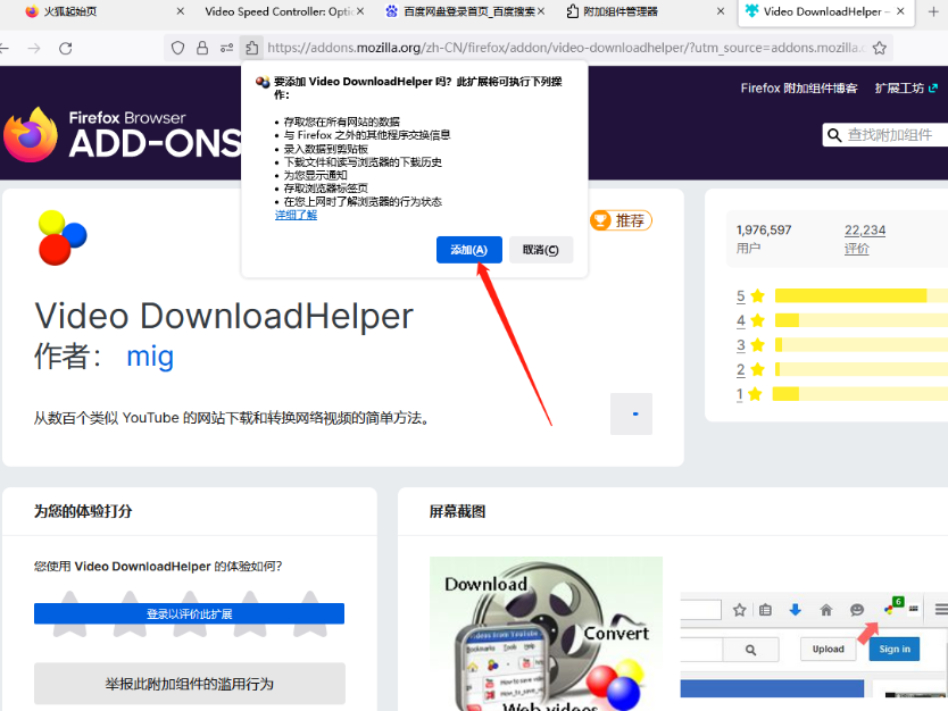The height and width of the screenshot is (711, 948).
Task: Open the Download Convert screenshot thumbnail
Action: click(546, 634)
